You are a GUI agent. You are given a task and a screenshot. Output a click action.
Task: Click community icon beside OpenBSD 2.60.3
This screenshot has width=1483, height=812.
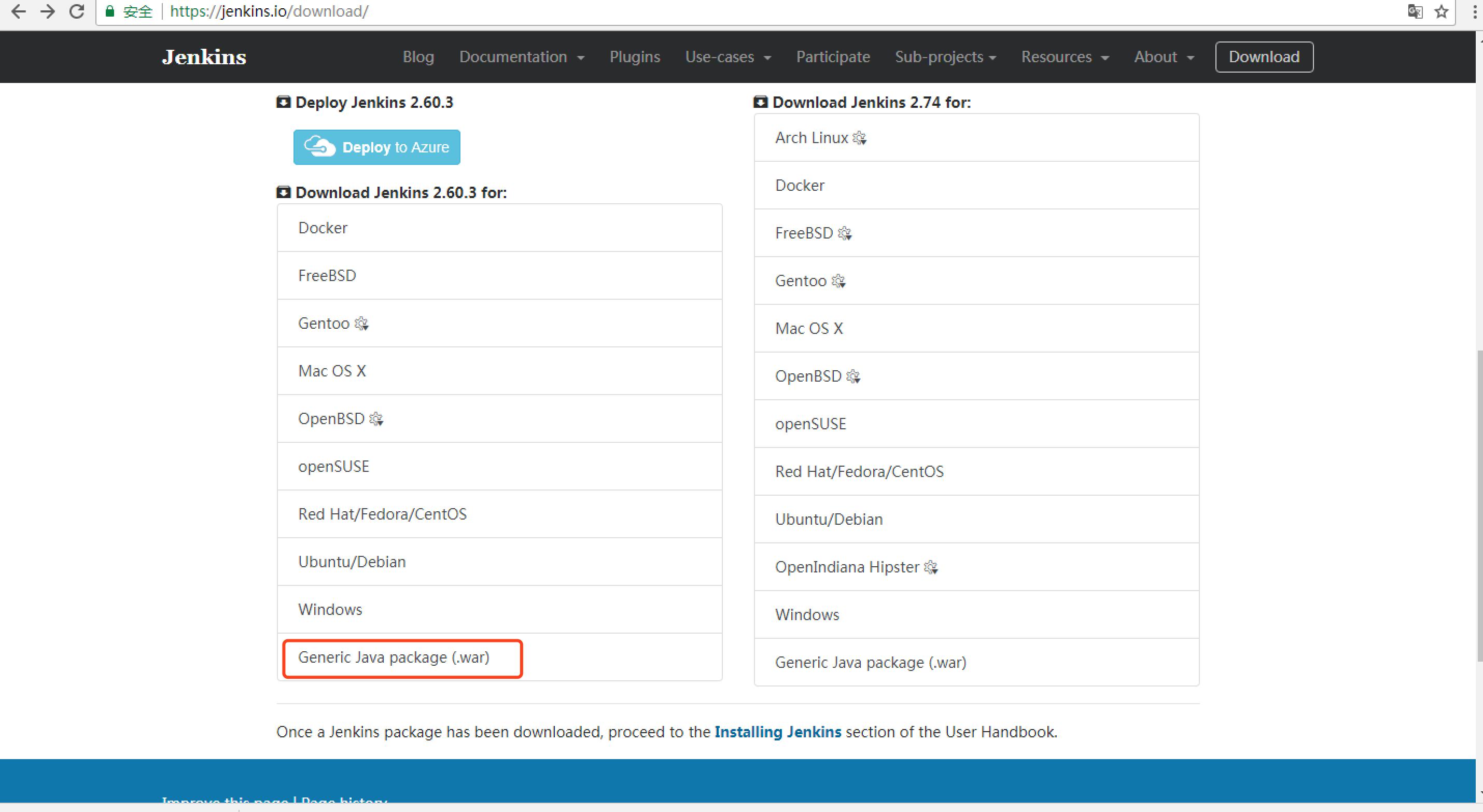376,419
